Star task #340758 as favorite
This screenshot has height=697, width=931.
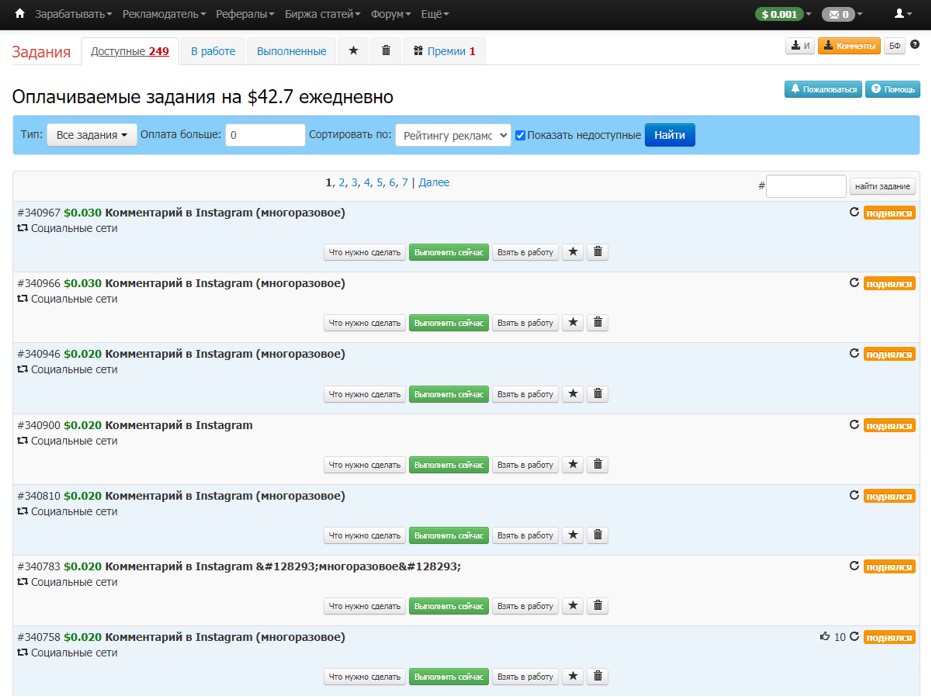pos(573,676)
